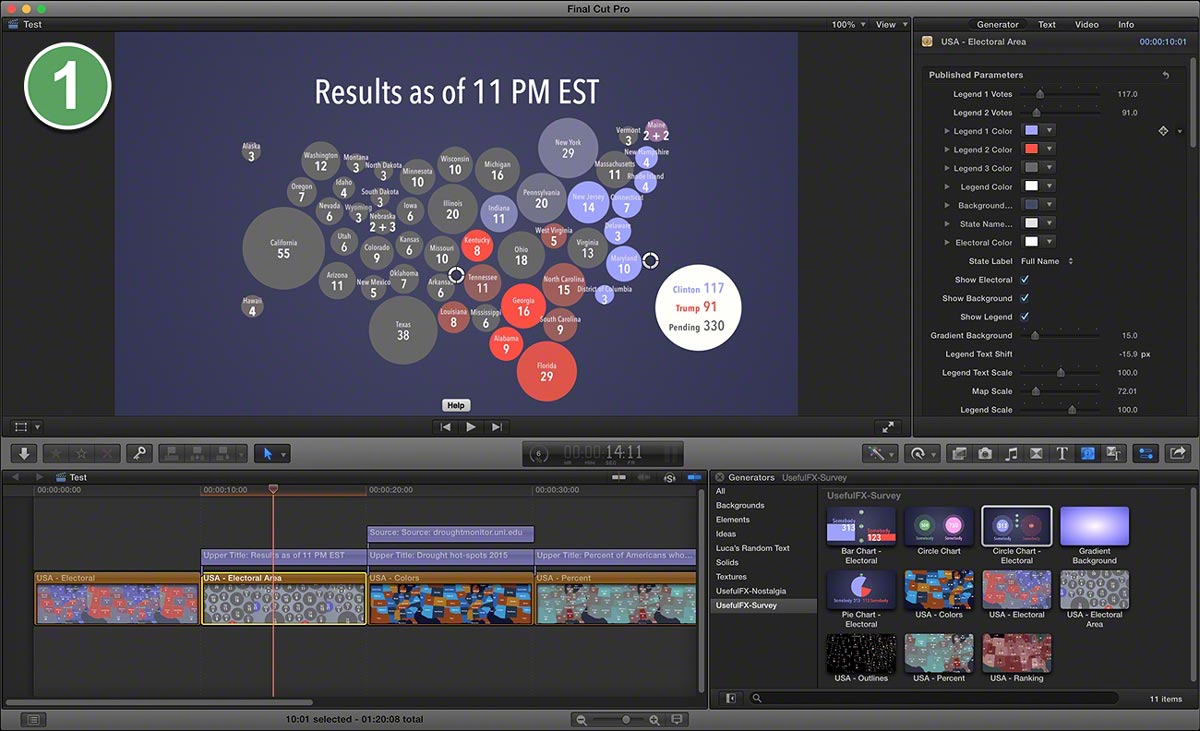1200x731 pixels.
Task: Open the State Label Full Name dropdown
Action: 1047,261
